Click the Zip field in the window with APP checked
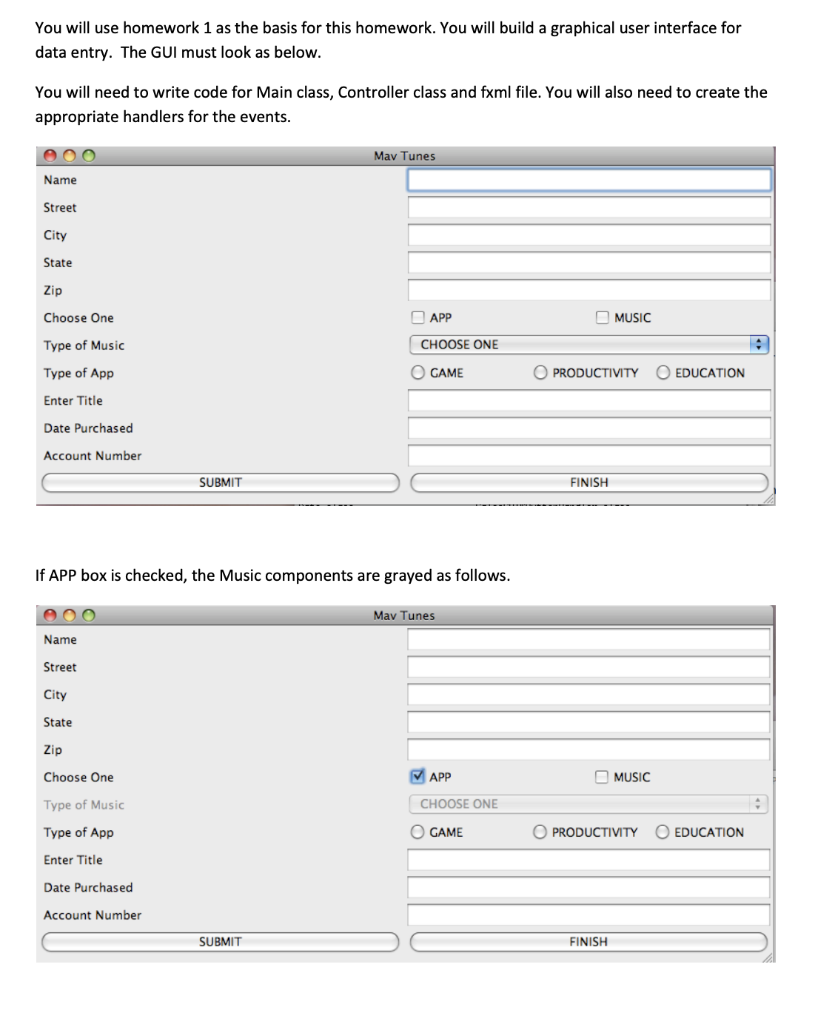 click(x=588, y=749)
